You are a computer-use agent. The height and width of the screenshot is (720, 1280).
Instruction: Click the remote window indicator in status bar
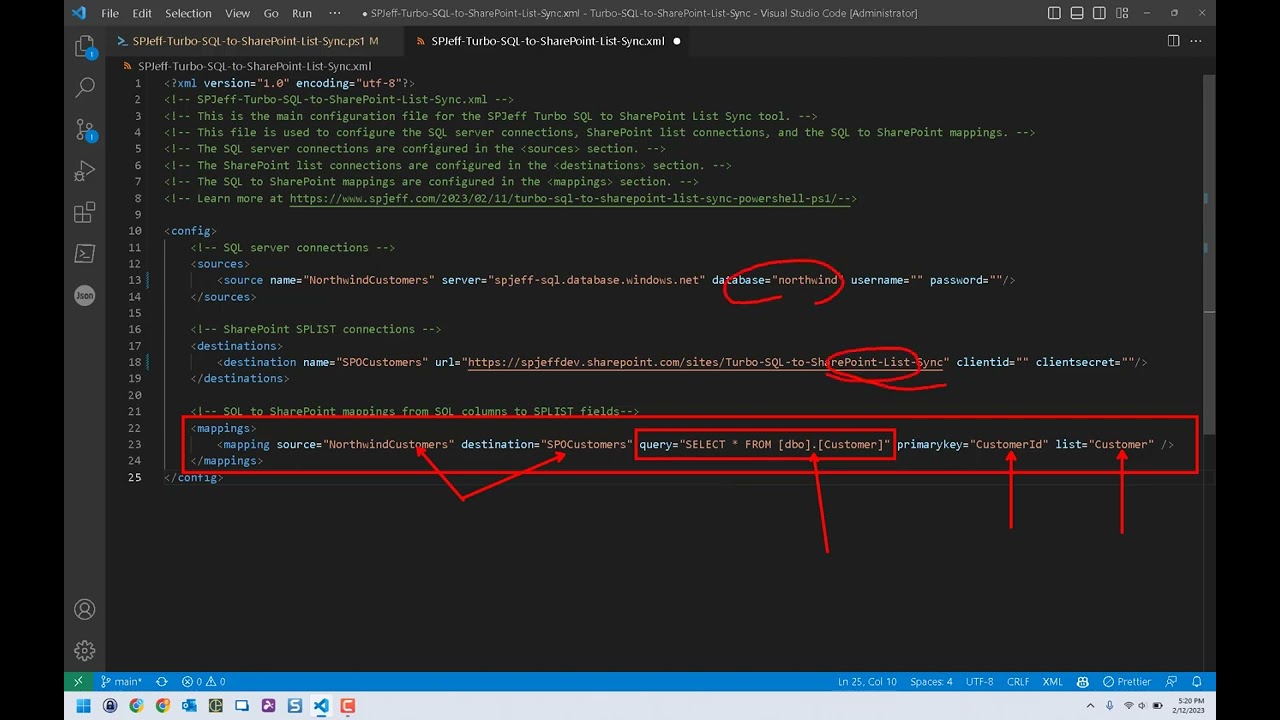point(78,682)
